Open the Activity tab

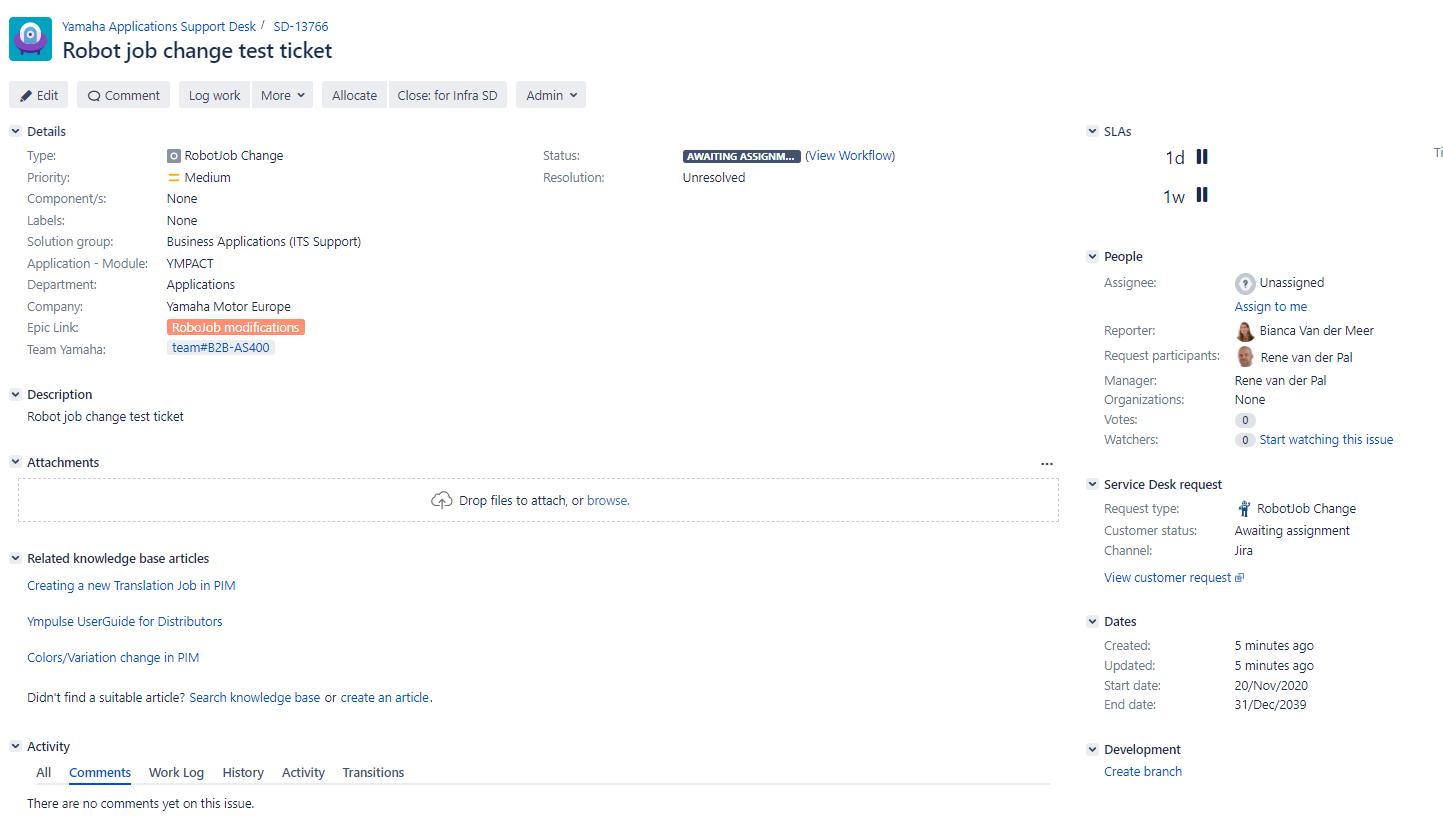pyautogui.click(x=303, y=773)
